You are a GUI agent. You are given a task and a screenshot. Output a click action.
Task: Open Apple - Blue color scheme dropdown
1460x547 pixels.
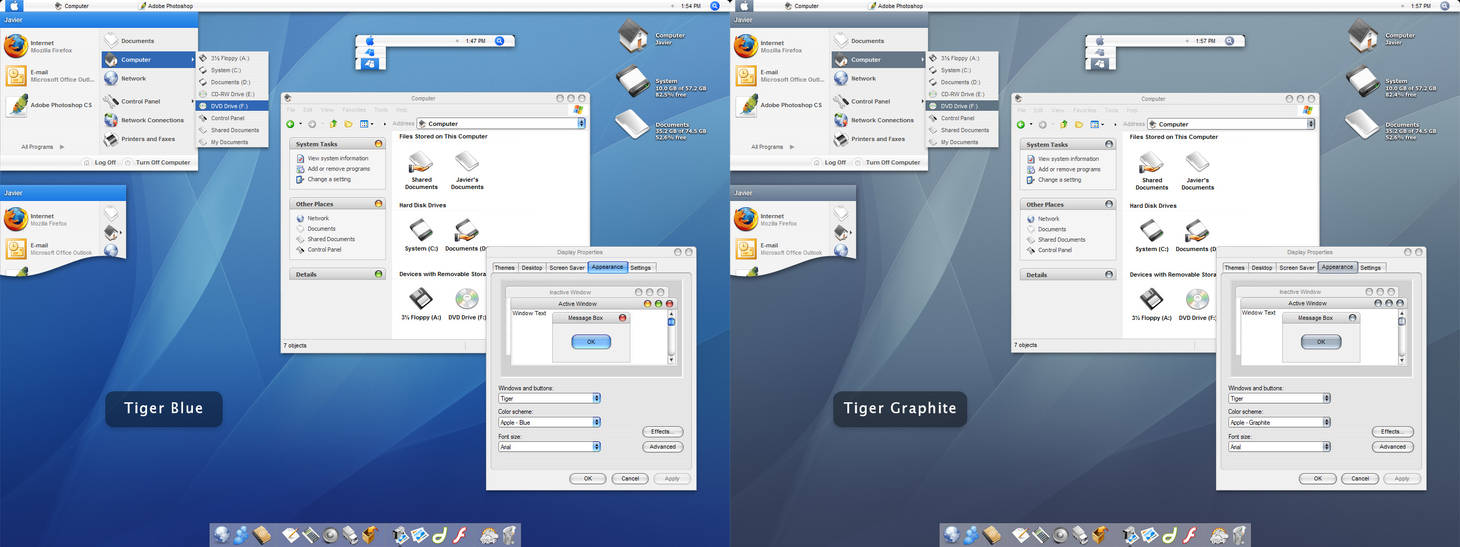597,422
